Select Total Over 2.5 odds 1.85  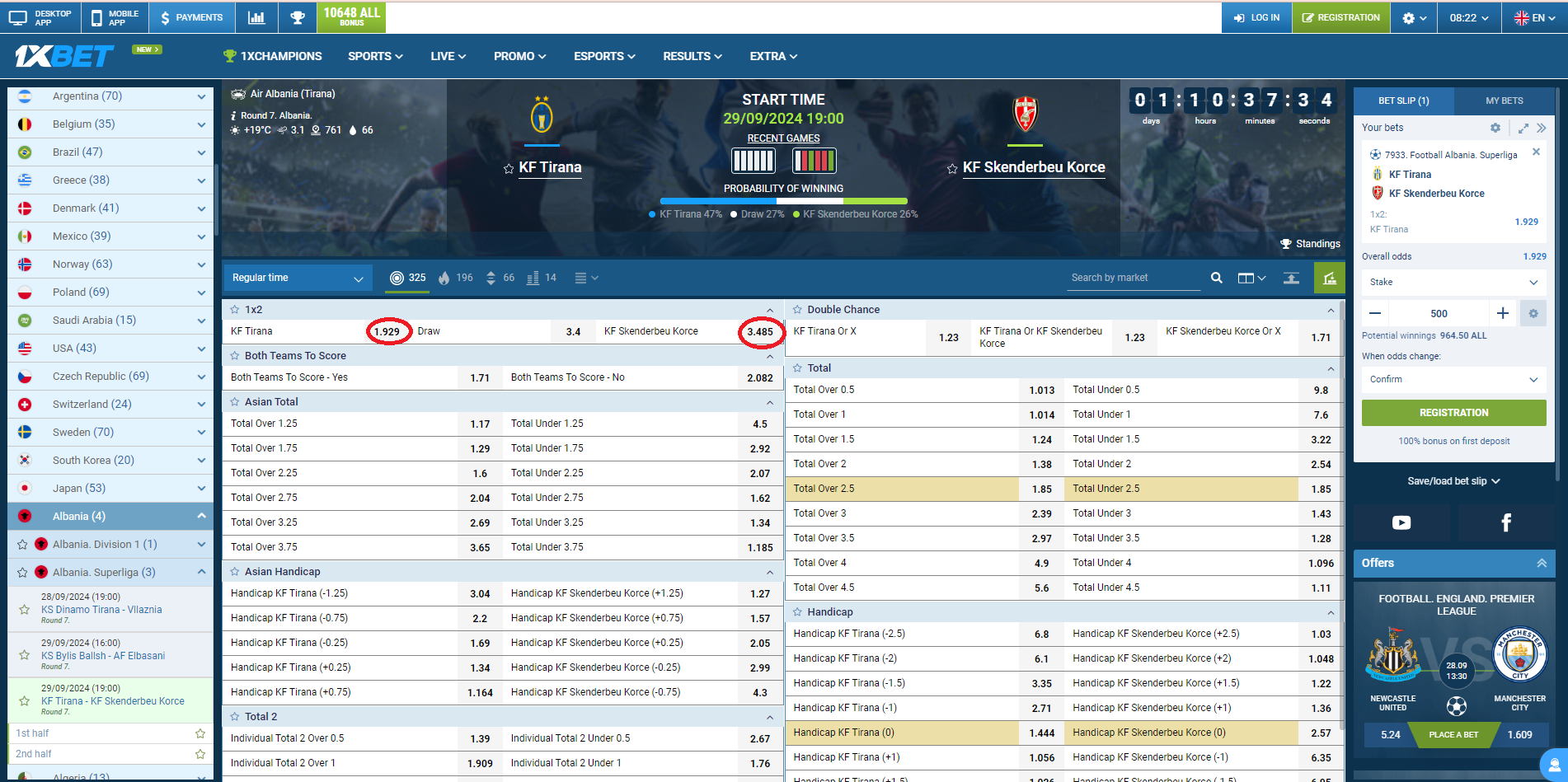pos(1041,489)
